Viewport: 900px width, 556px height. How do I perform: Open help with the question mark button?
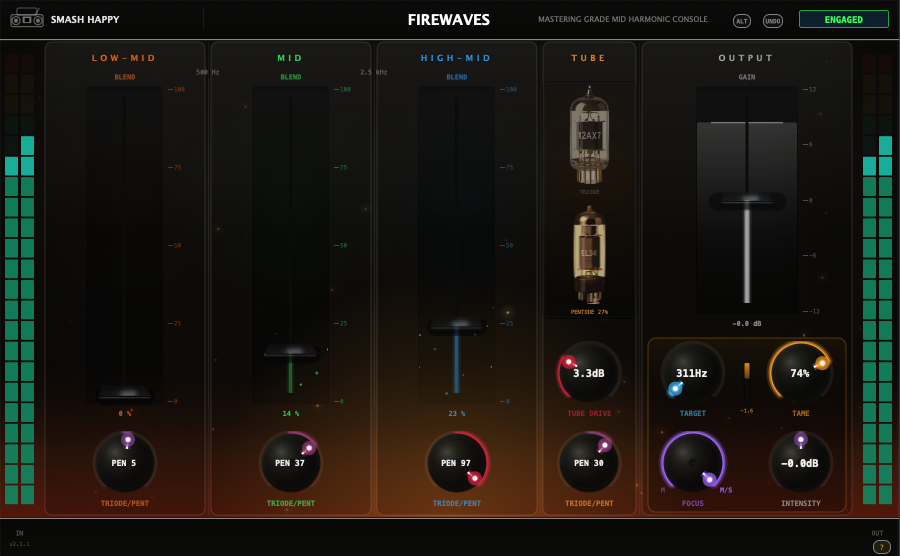(882, 547)
